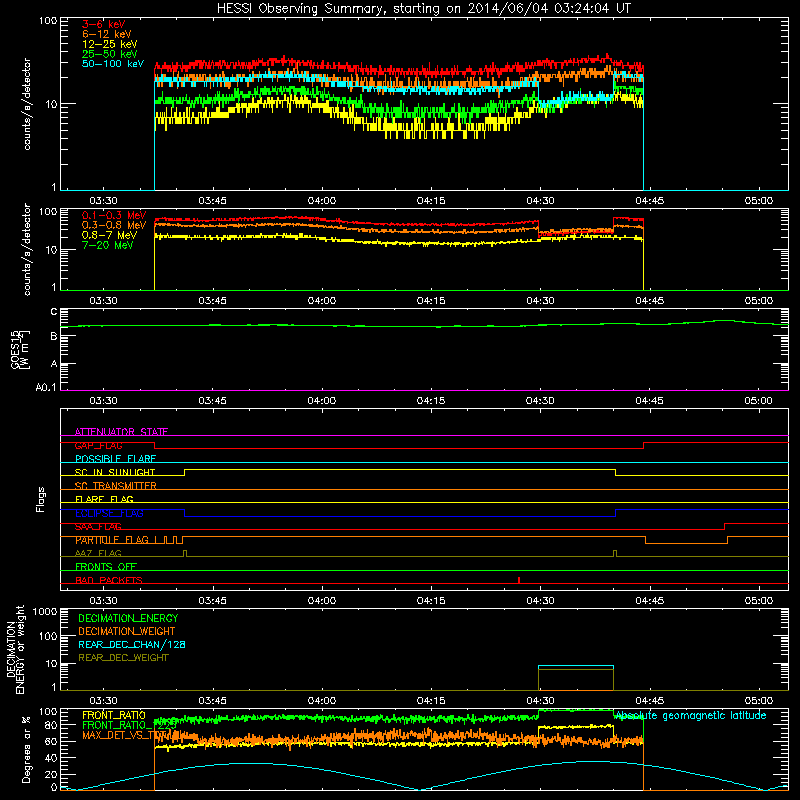Viewport: 800px width, 800px height.
Task: Select the green 25-50 keV legend label
Action: 110,54
